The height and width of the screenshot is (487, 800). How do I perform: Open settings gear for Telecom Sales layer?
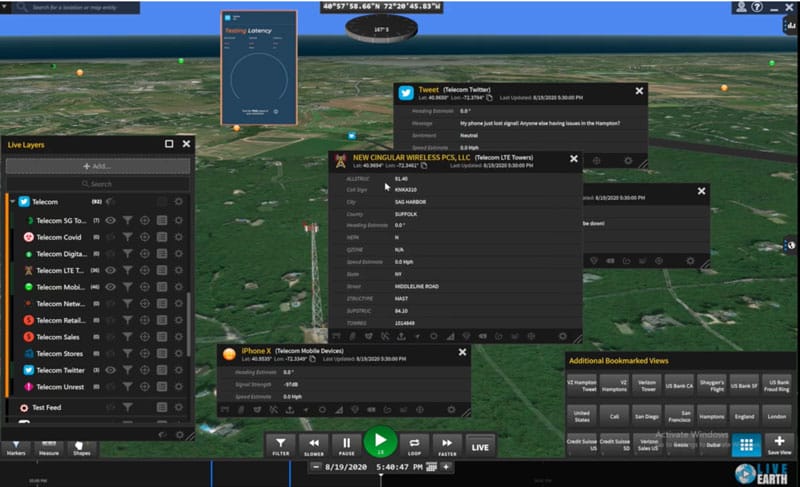click(179, 337)
